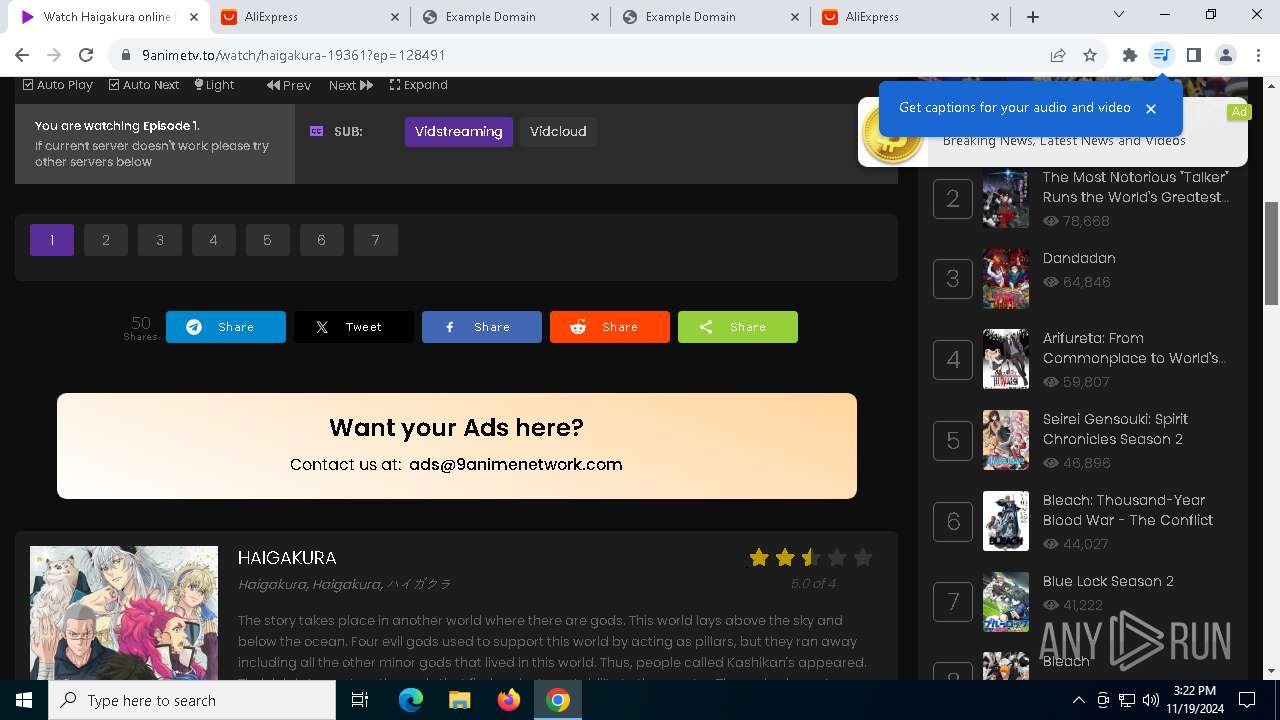Open the Chrome profile avatar
Viewport: 1280px width, 720px height.
pyautogui.click(x=1225, y=56)
